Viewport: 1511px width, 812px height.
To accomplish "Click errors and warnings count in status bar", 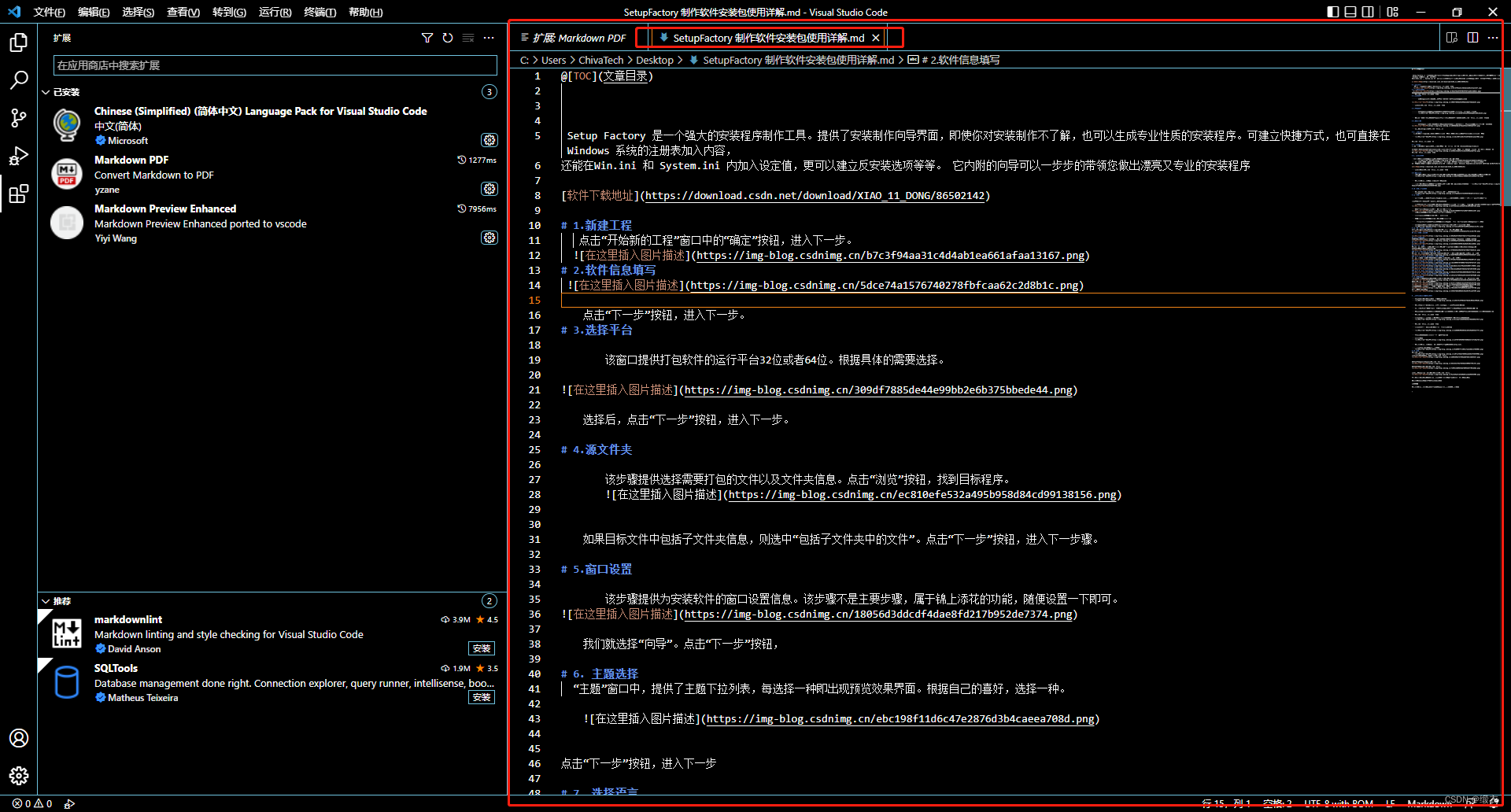I will [32, 803].
